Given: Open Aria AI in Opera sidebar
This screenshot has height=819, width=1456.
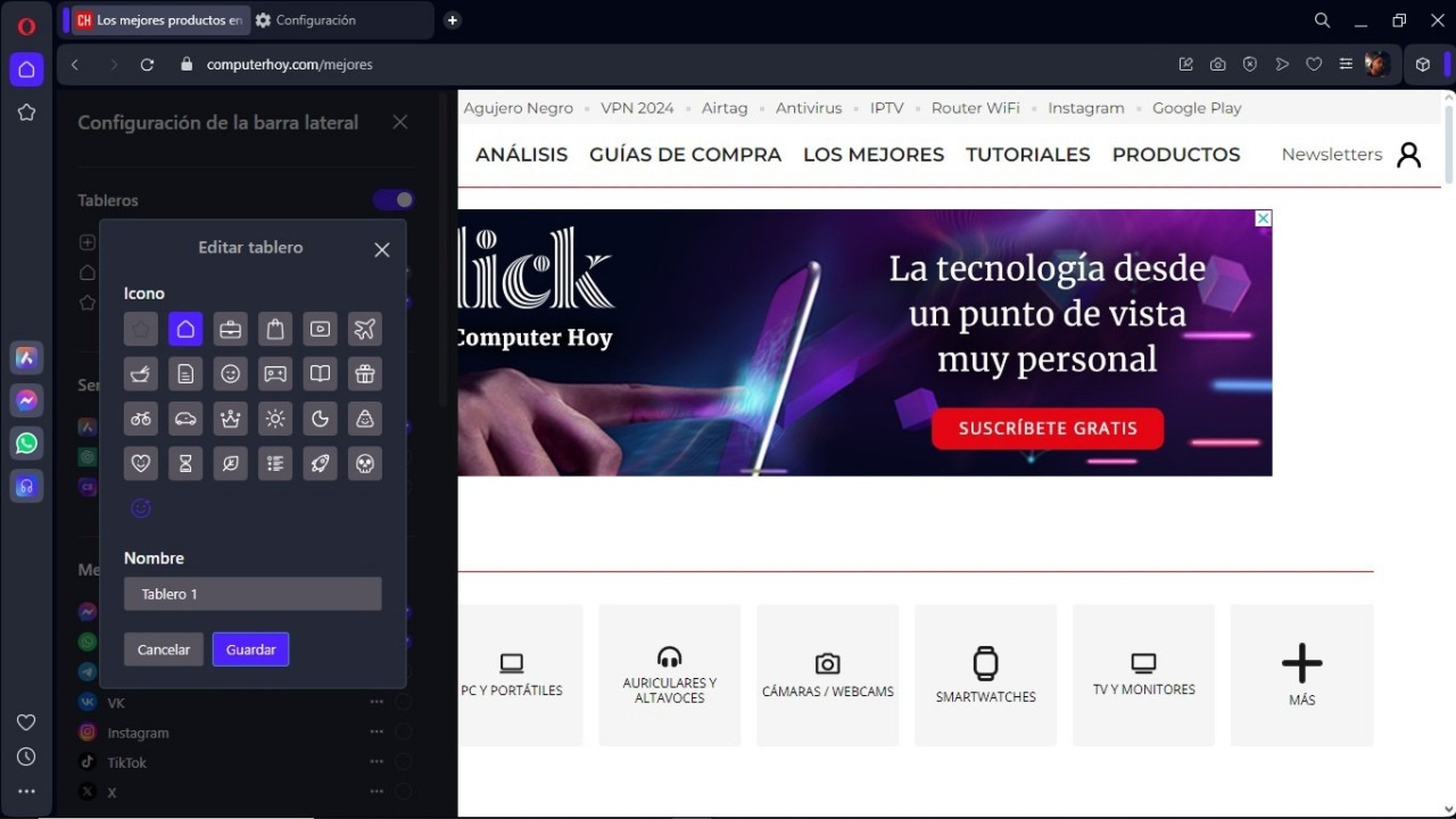Looking at the screenshot, I should tap(26, 358).
